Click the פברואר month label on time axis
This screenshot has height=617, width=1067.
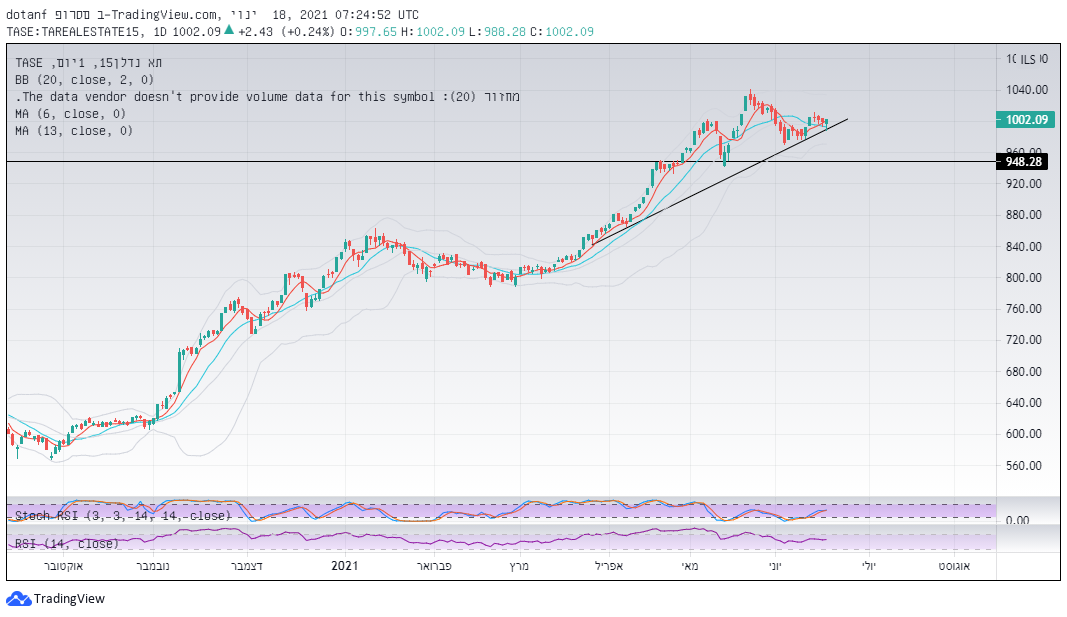(434, 566)
